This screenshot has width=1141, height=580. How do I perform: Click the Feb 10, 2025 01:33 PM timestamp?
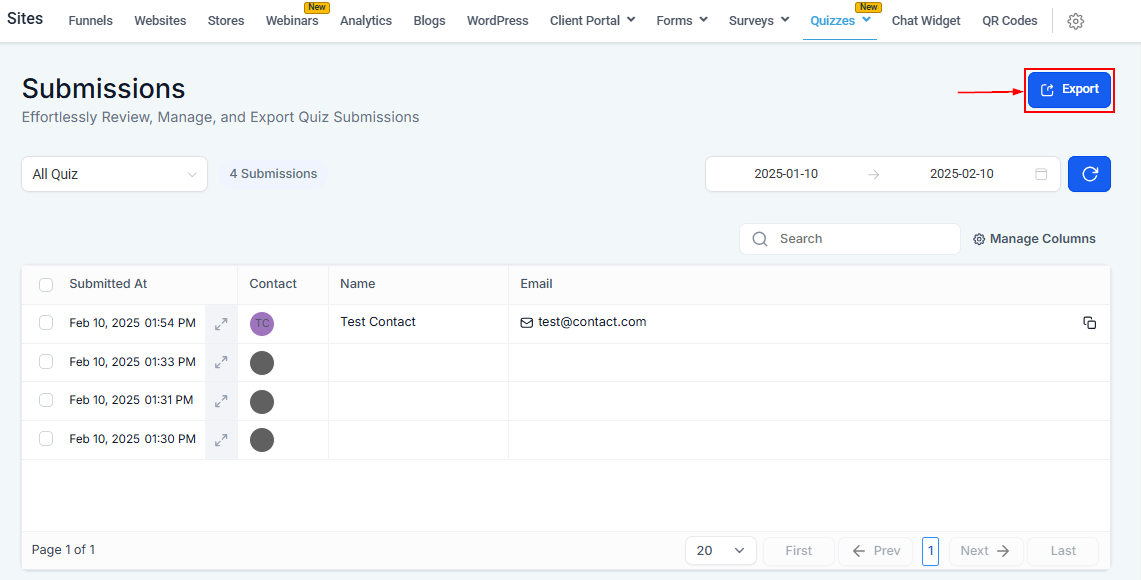132,362
